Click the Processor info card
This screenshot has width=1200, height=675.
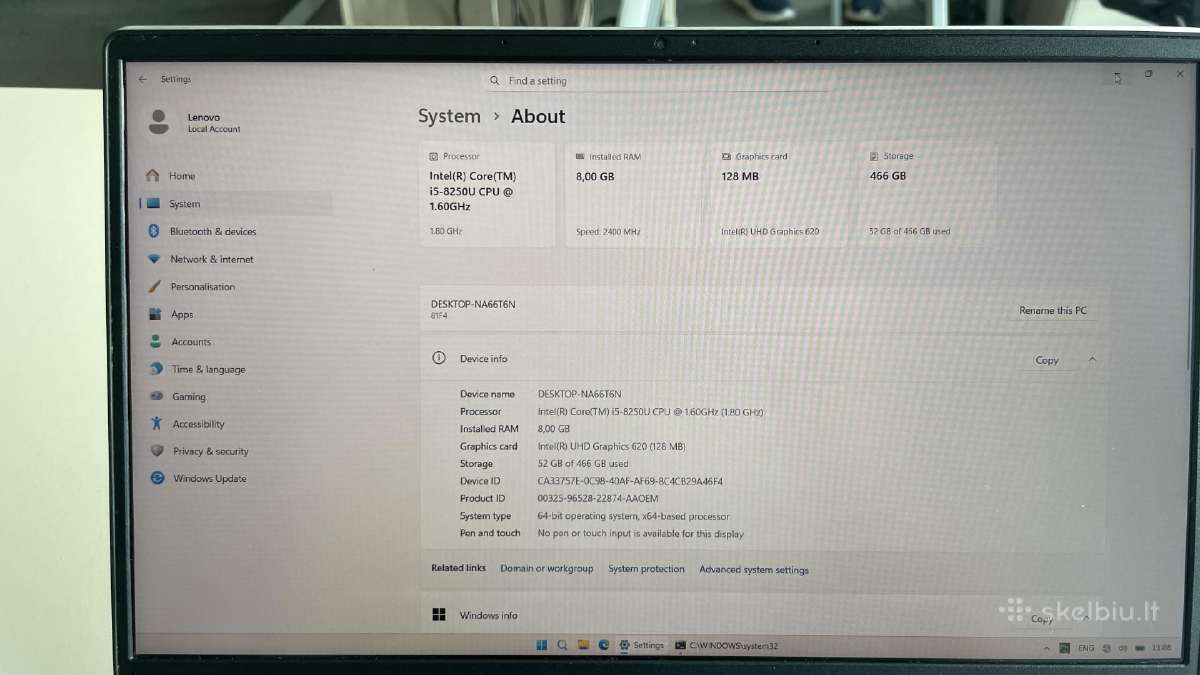click(x=487, y=195)
